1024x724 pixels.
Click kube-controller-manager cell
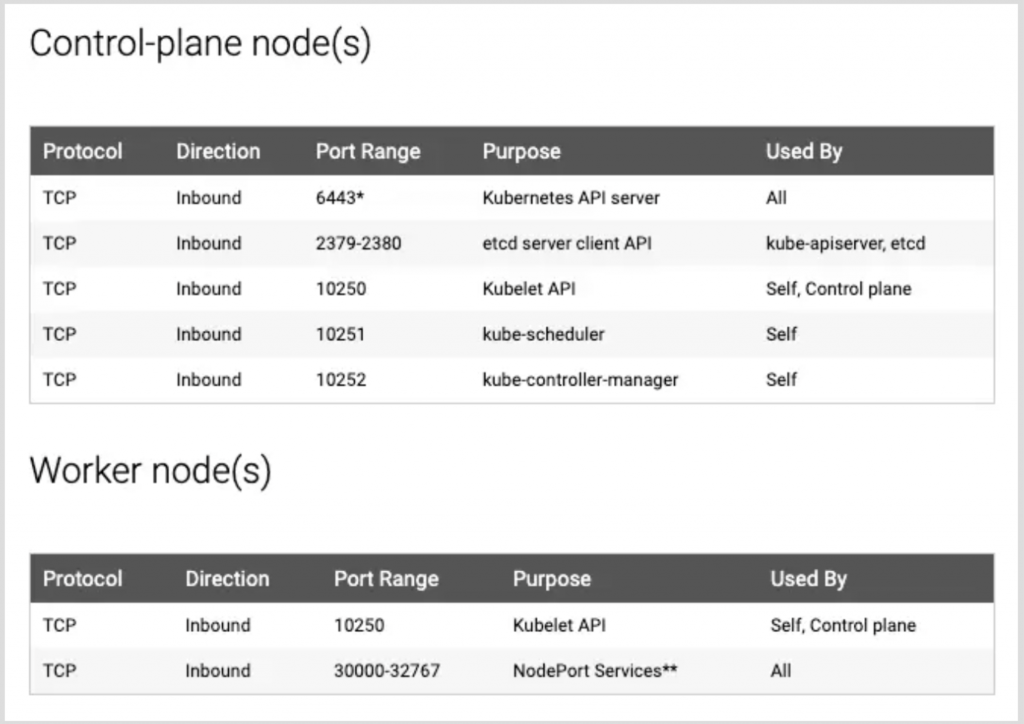[x=580, y=380]
